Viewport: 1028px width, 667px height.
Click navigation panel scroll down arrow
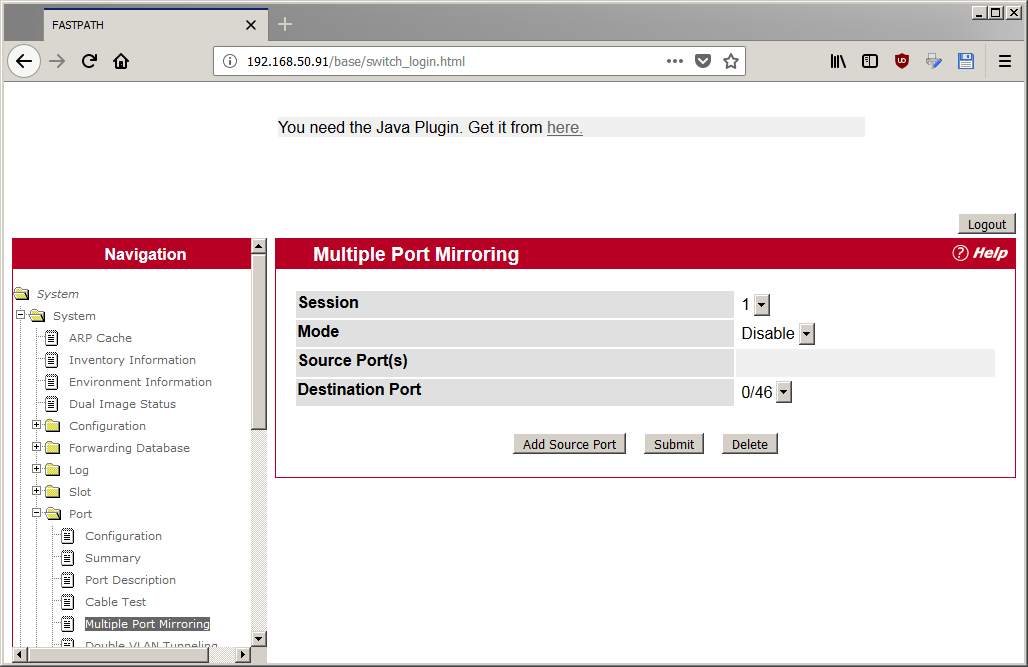259,639
